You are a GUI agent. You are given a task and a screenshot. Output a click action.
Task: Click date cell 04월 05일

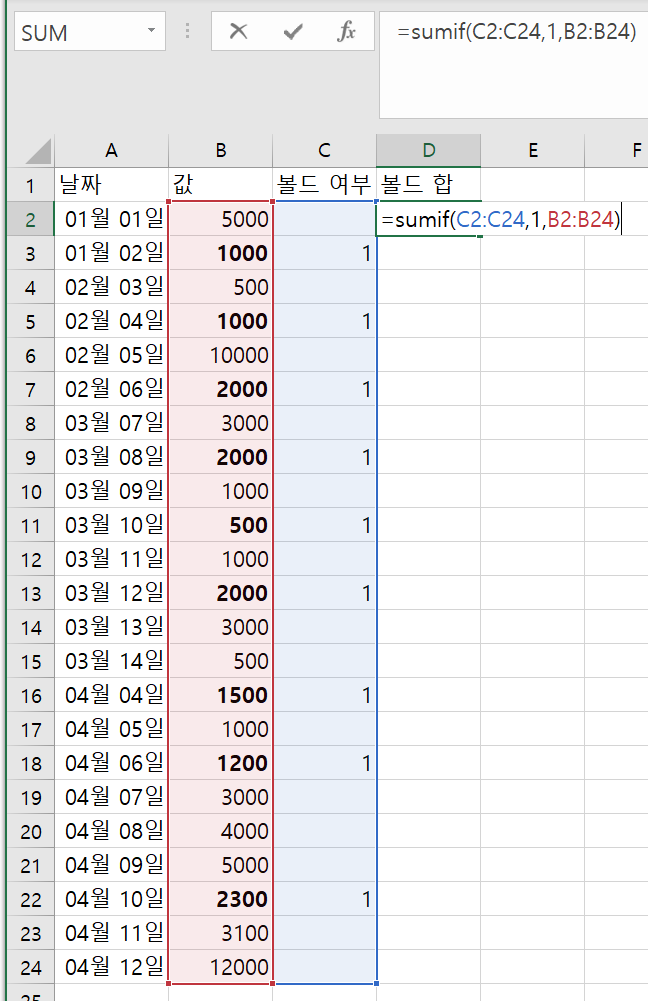point(111,730)
